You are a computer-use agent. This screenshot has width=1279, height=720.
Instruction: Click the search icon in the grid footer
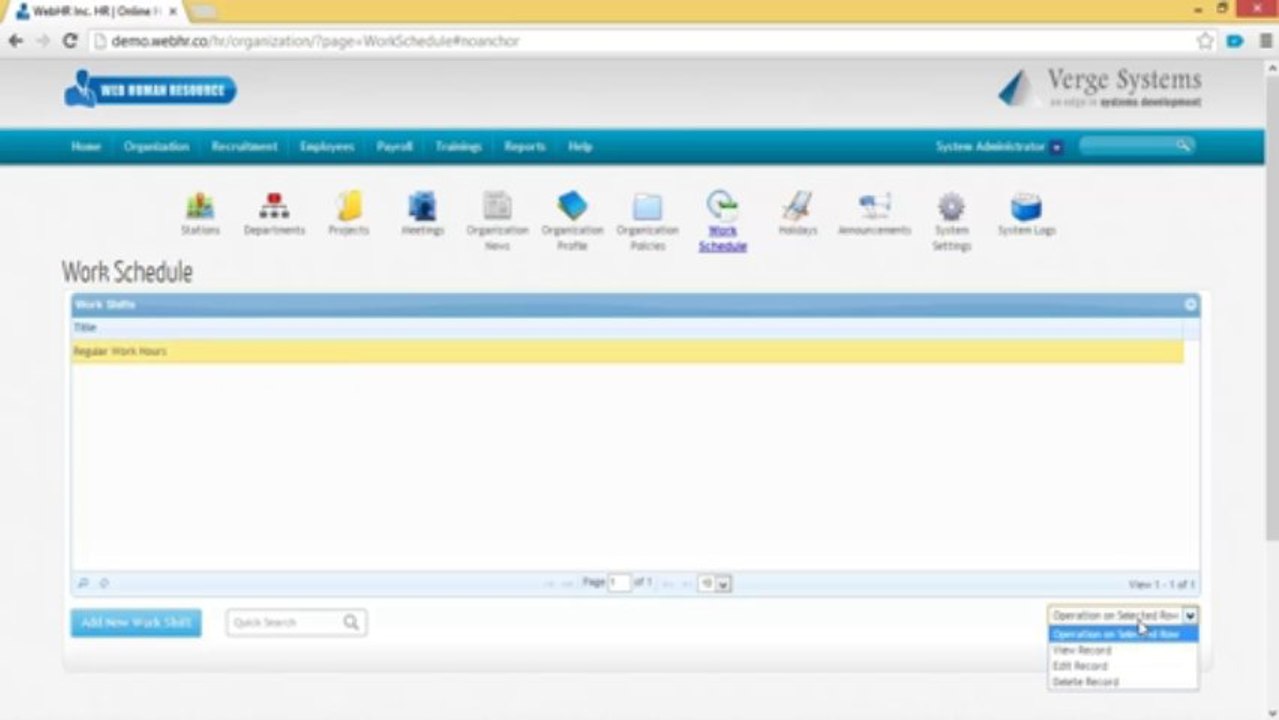tap(83, 583)
